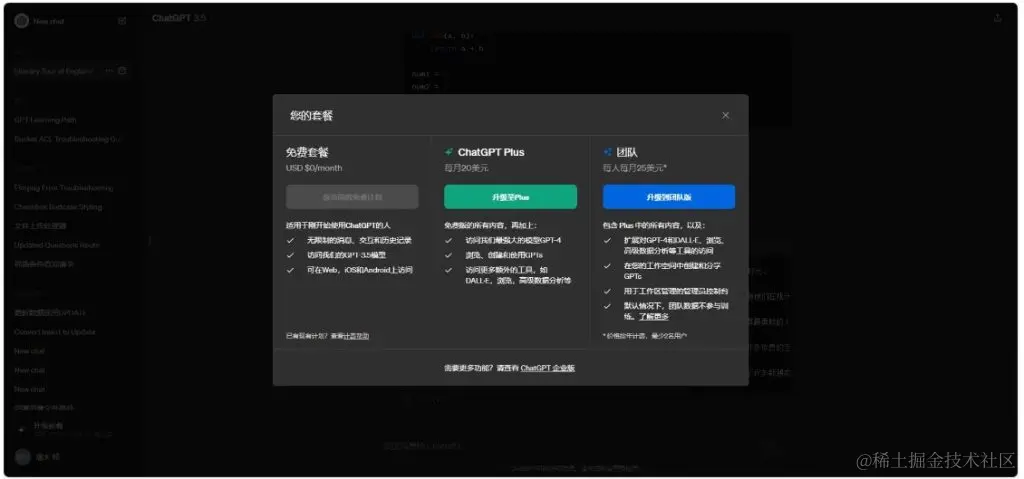Image resolution: width=1024 pixels, height=479 pixels.
Task: Open Convert Insert to Update conversation
Action: click(55, 332)
